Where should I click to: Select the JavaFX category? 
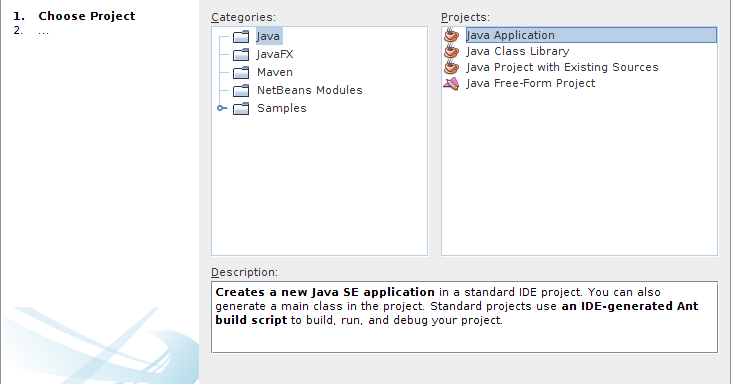click(275, 55)
